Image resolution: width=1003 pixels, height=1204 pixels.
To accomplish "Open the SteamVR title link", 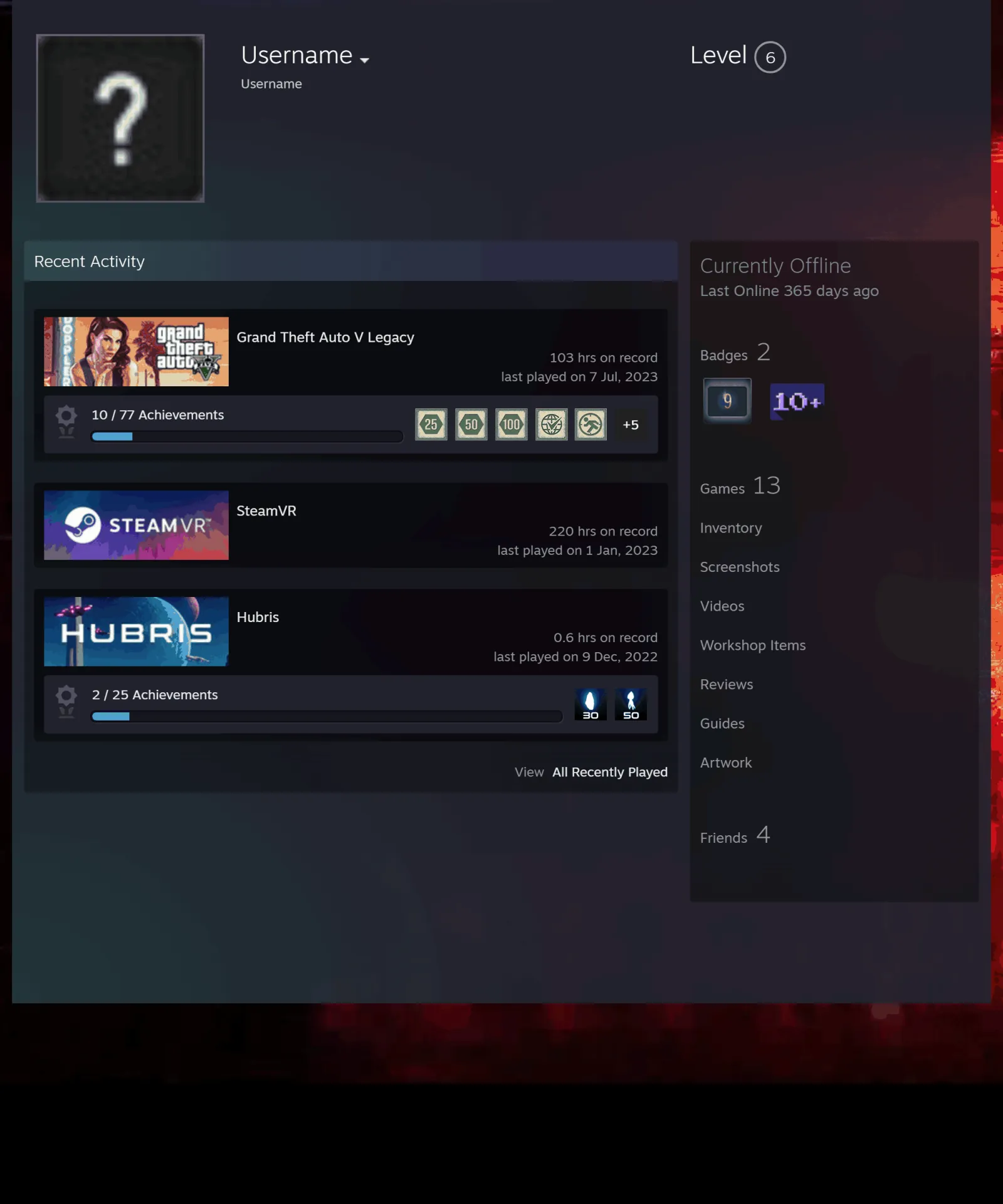I will [266, 511].
